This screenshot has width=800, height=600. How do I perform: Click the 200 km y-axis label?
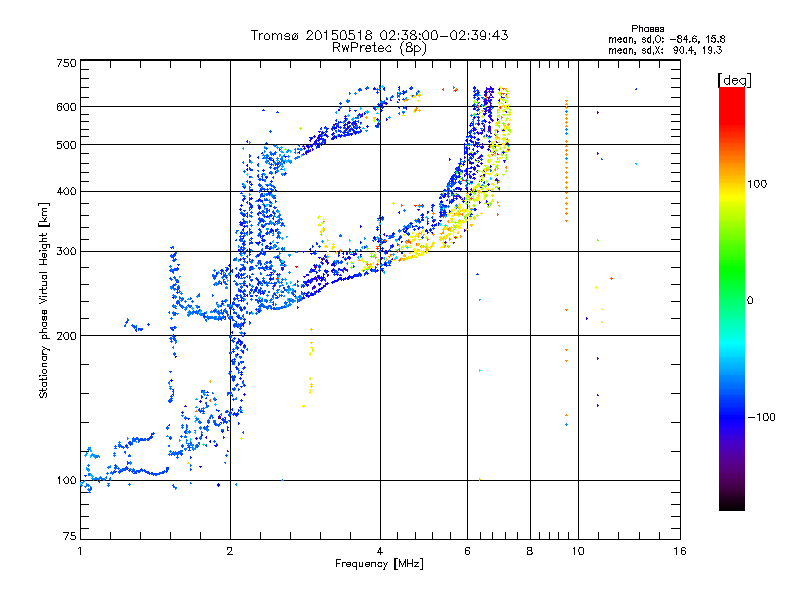coord(66,336)
